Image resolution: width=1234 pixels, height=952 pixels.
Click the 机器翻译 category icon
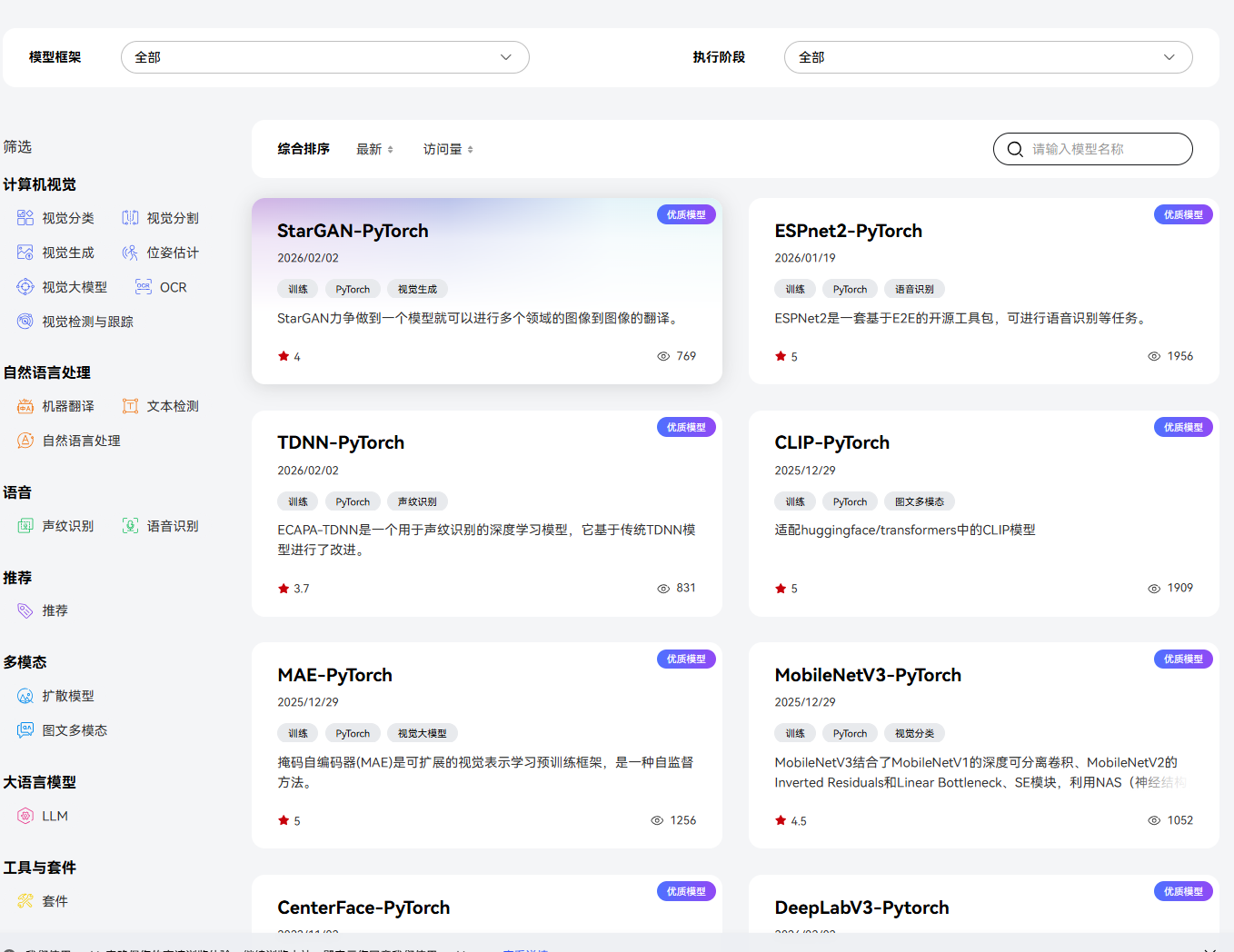pos(25,406)
